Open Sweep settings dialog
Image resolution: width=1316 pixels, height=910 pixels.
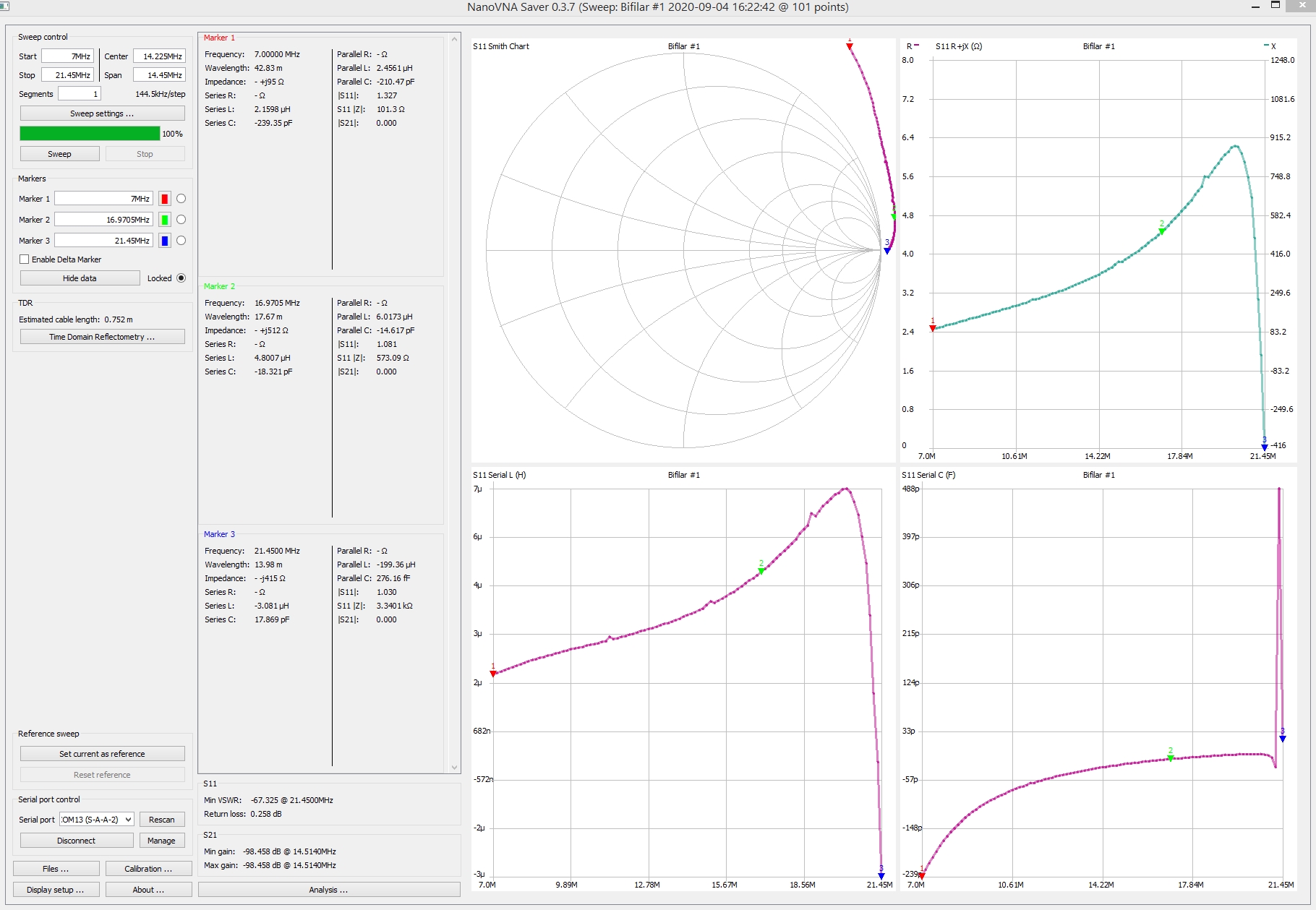coord(103,113)
